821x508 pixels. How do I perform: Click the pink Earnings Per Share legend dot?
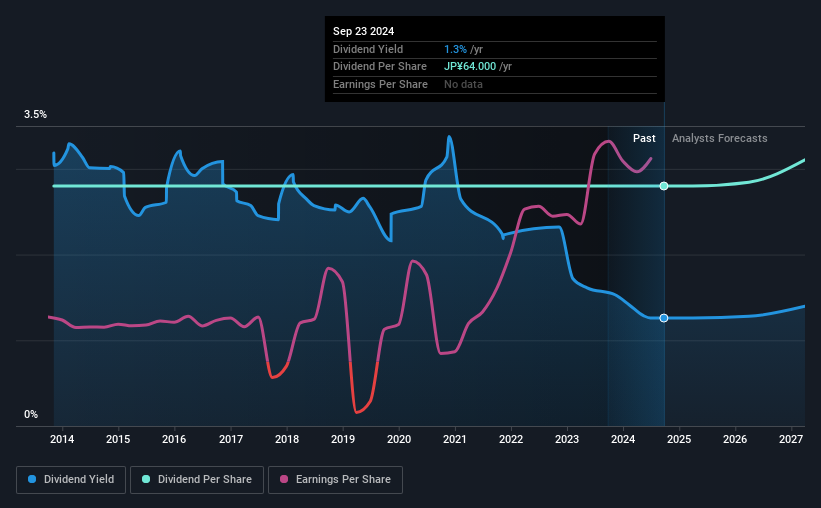(284, 479)
